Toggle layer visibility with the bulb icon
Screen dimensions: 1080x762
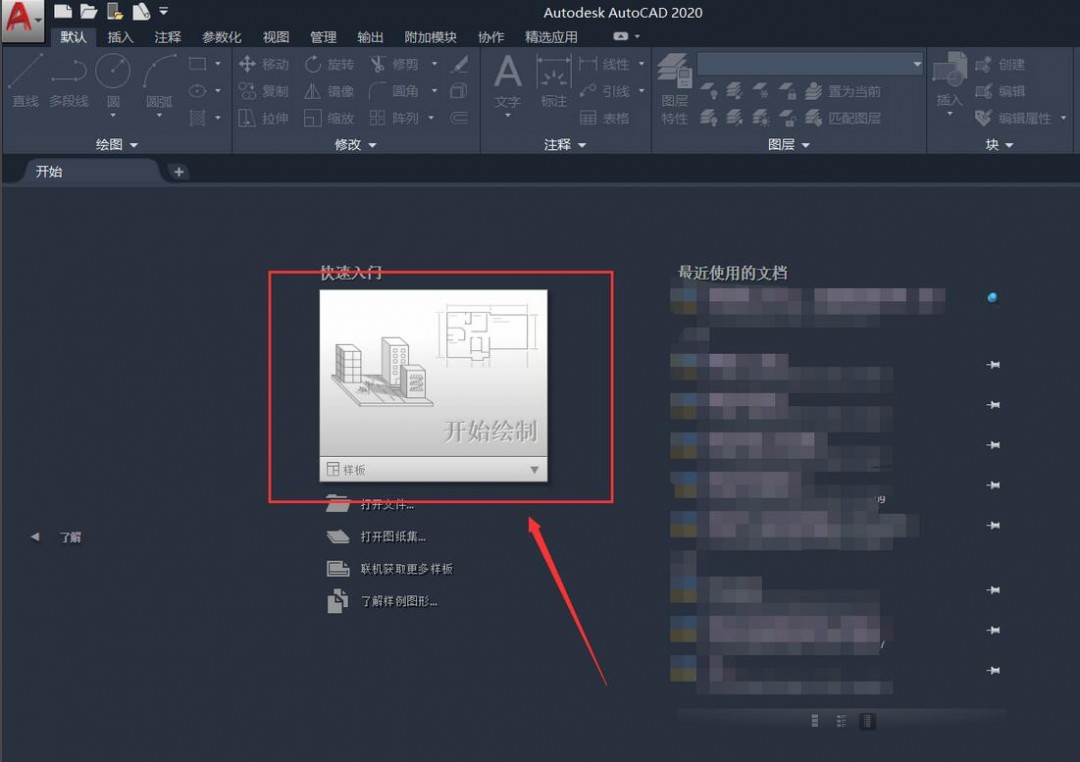[x=710, y=91]
